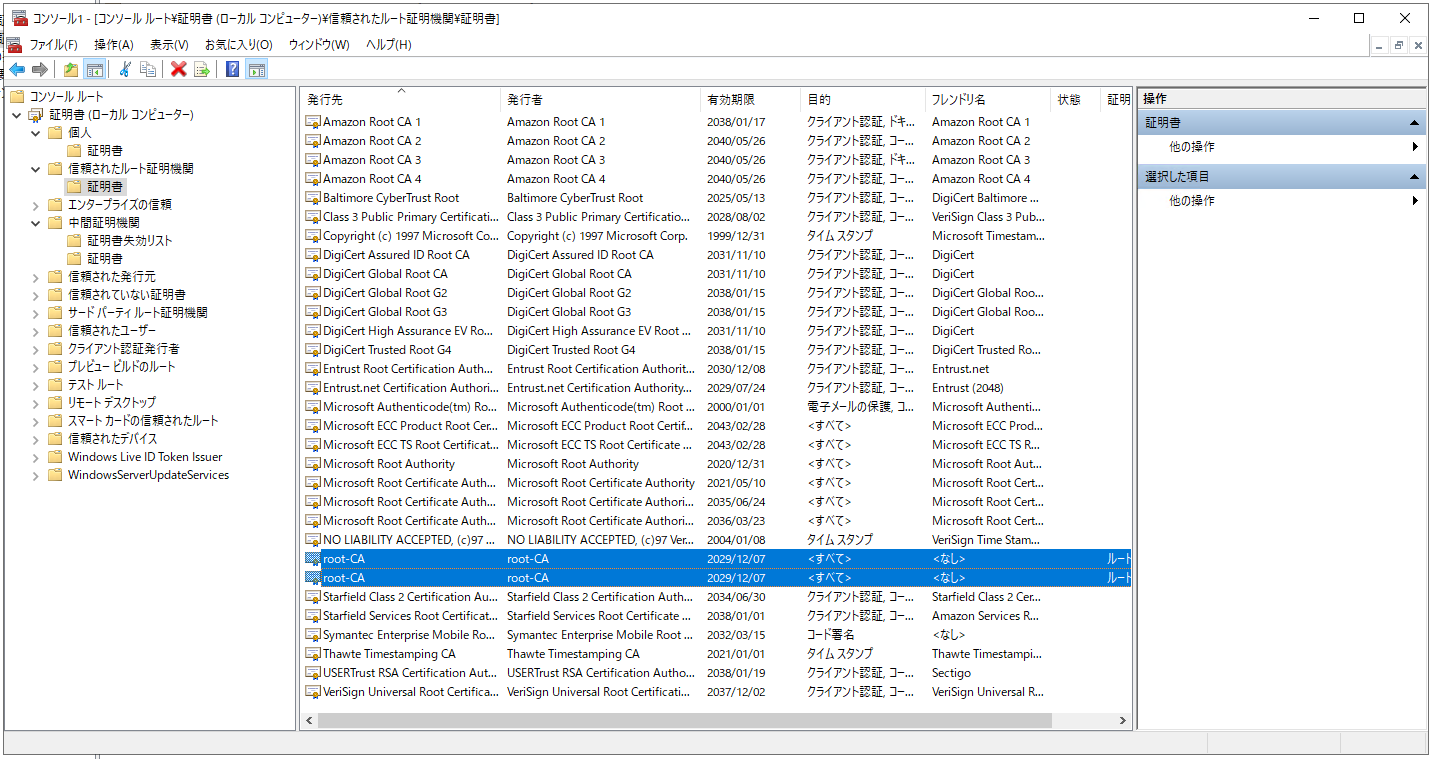Select the Microsoft ECC Product Root certificate row
This screenshot has height=759, width=1430.
click(716, 426)
